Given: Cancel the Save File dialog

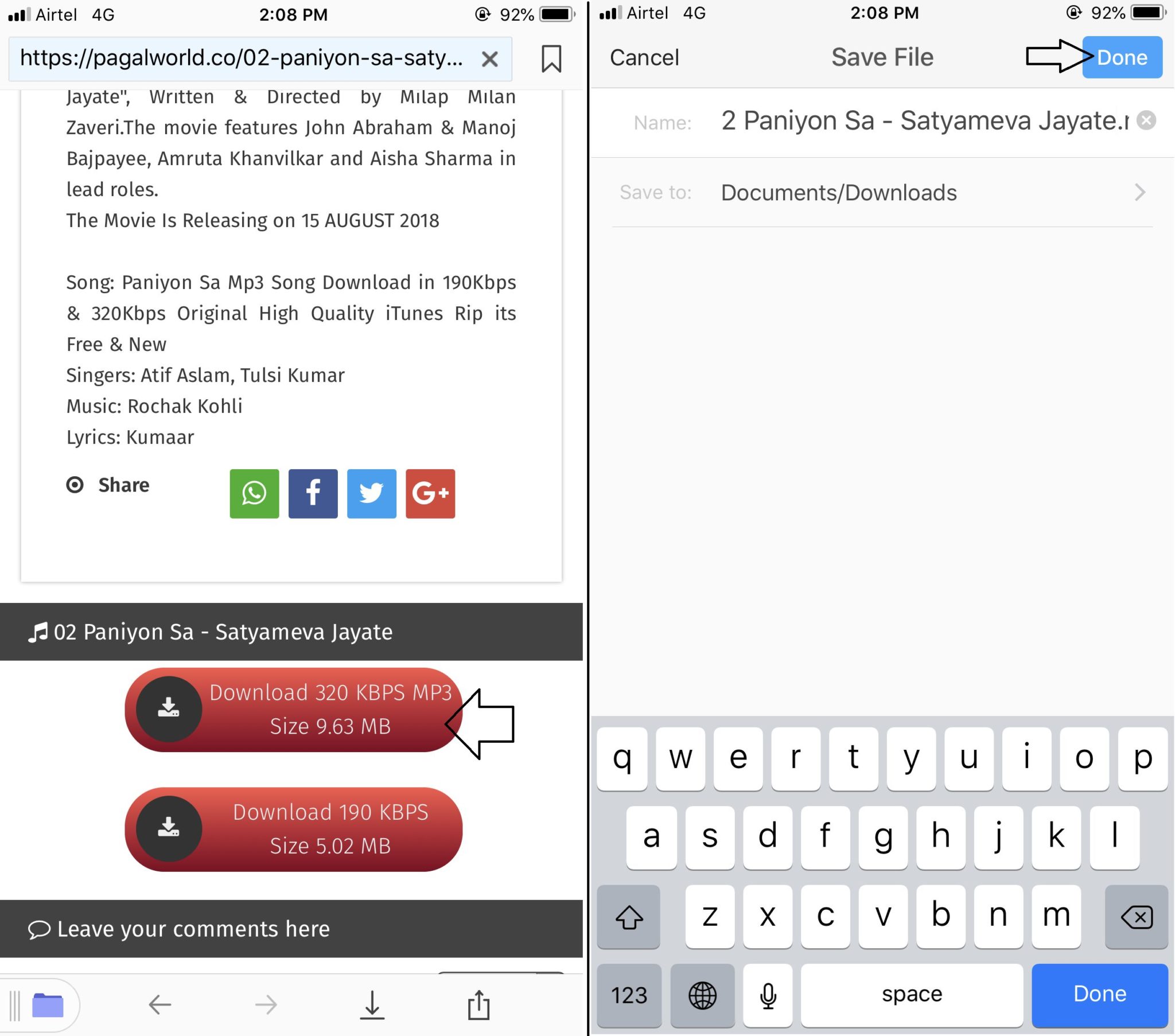Looking at the screenshot, I should click(x=644, y=57).
